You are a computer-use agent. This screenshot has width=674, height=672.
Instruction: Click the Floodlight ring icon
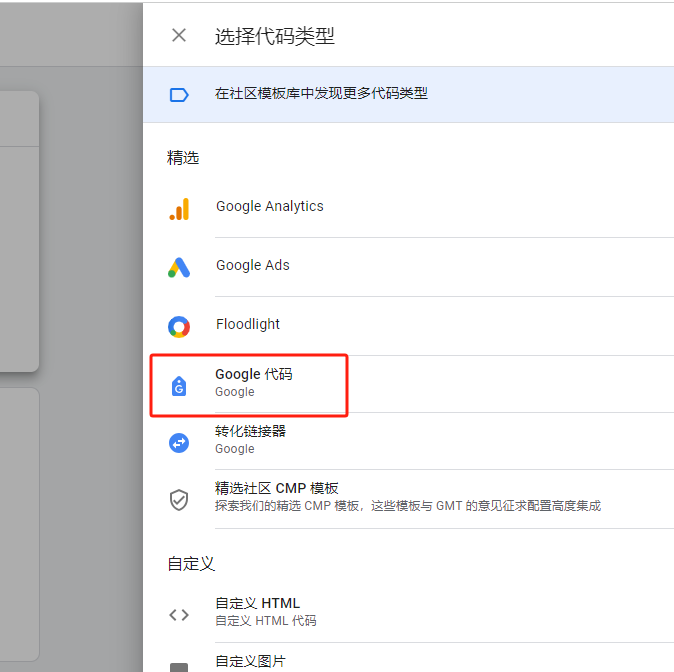point(179,326)
